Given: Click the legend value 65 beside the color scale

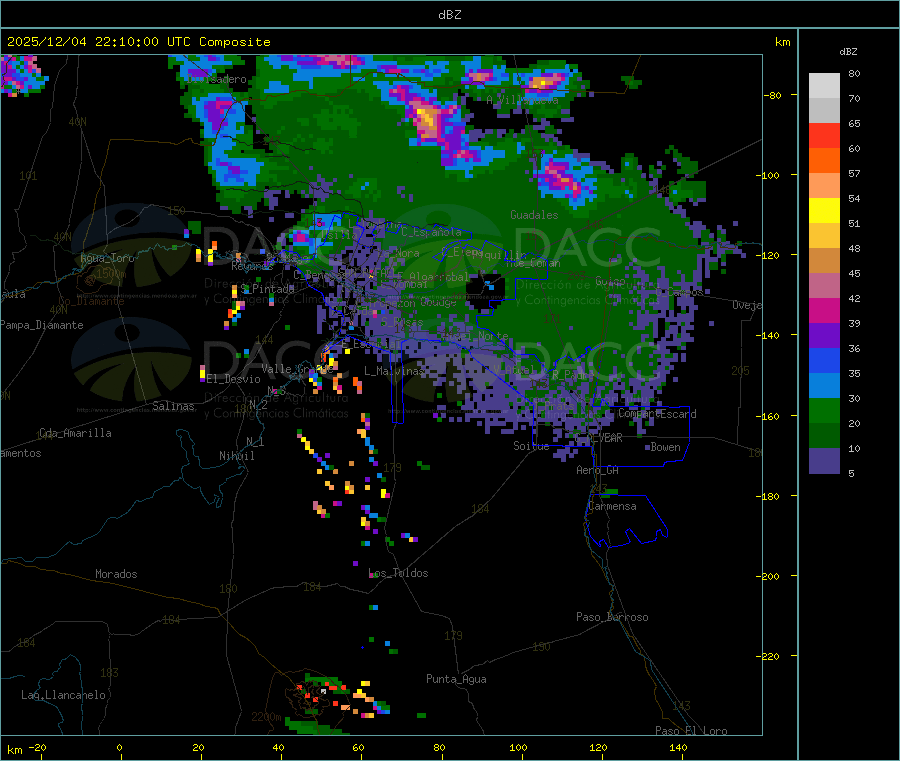Looking at the screenshot, I should coord(854,123).
